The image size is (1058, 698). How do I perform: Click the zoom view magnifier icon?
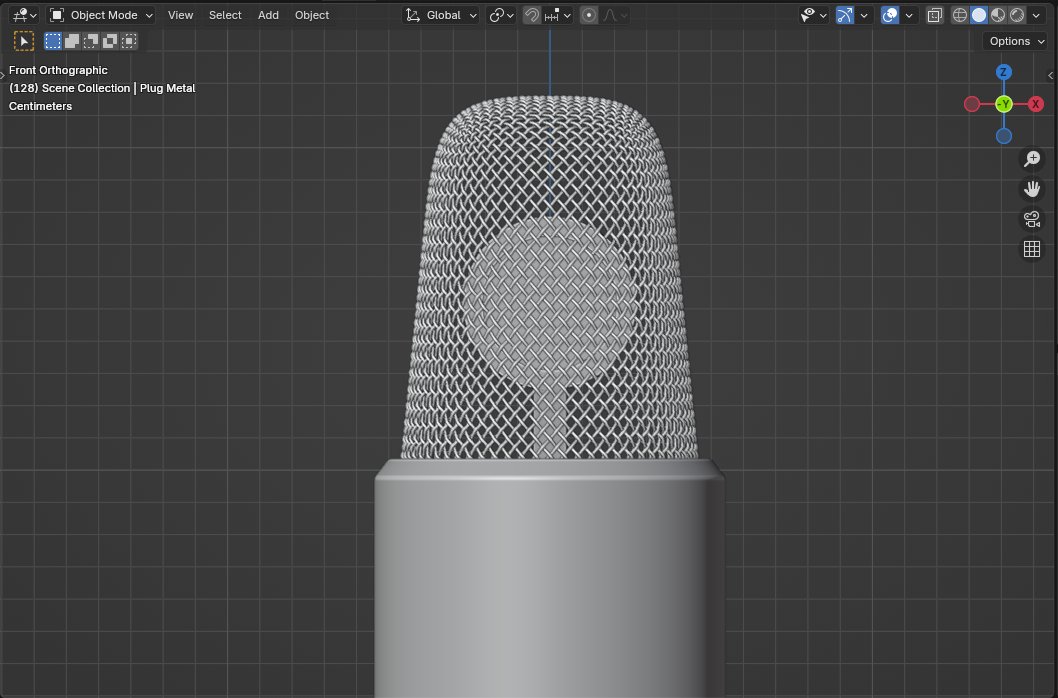coord(1032,159)
